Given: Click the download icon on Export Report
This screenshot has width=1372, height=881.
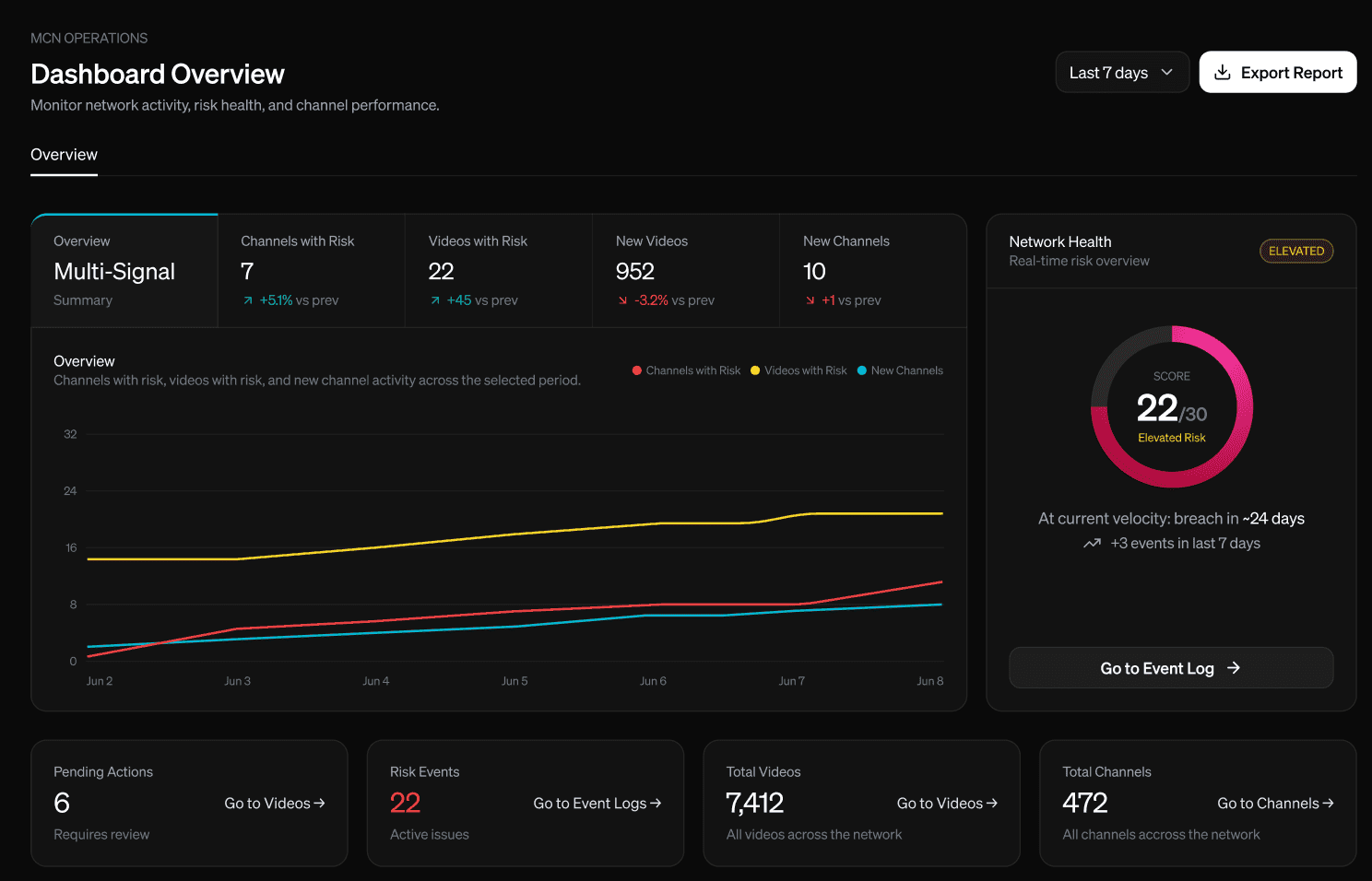Looking at the screenshot, I should point(1223,72).
